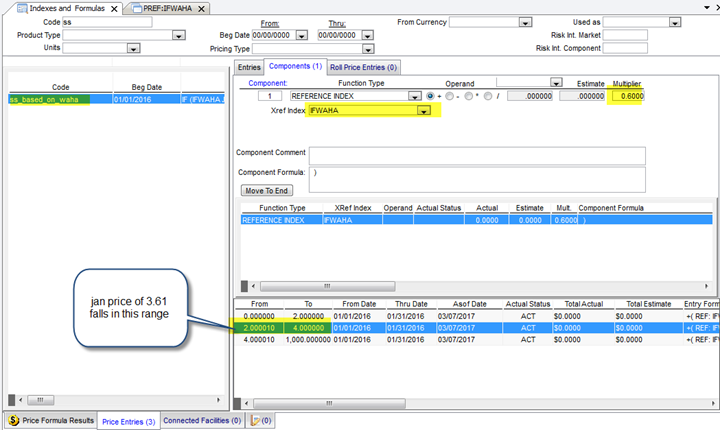Screen dimensions: 720x430
Task: Select the divide operand radio button
Action: [x=488, y=96]
